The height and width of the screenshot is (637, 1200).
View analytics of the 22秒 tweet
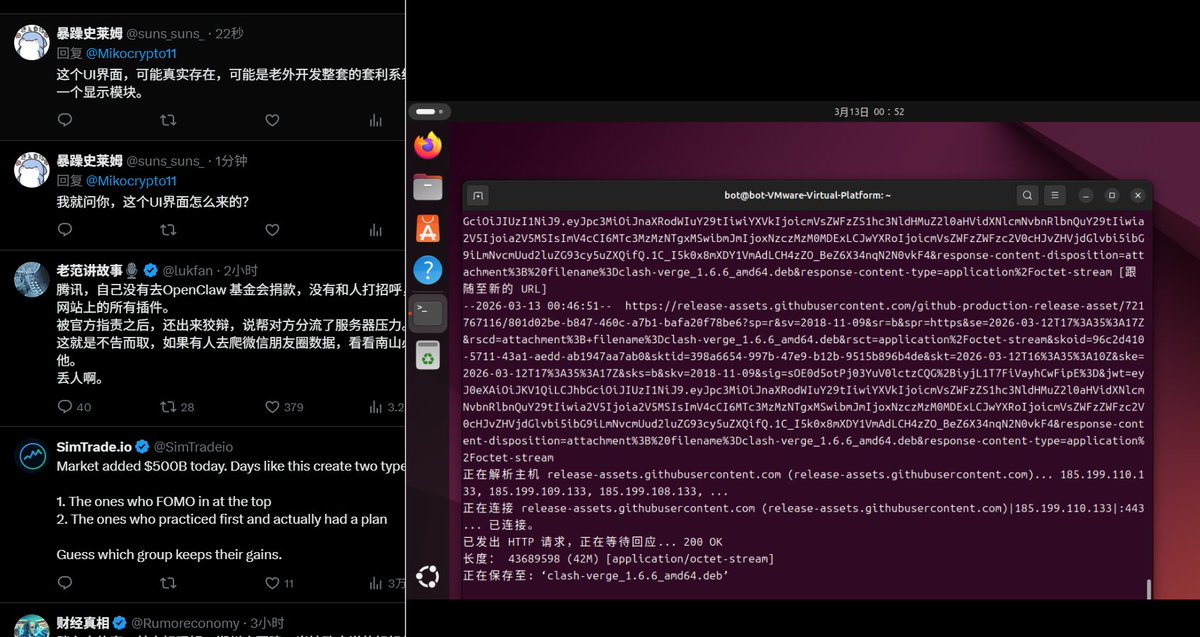(376, 120)
